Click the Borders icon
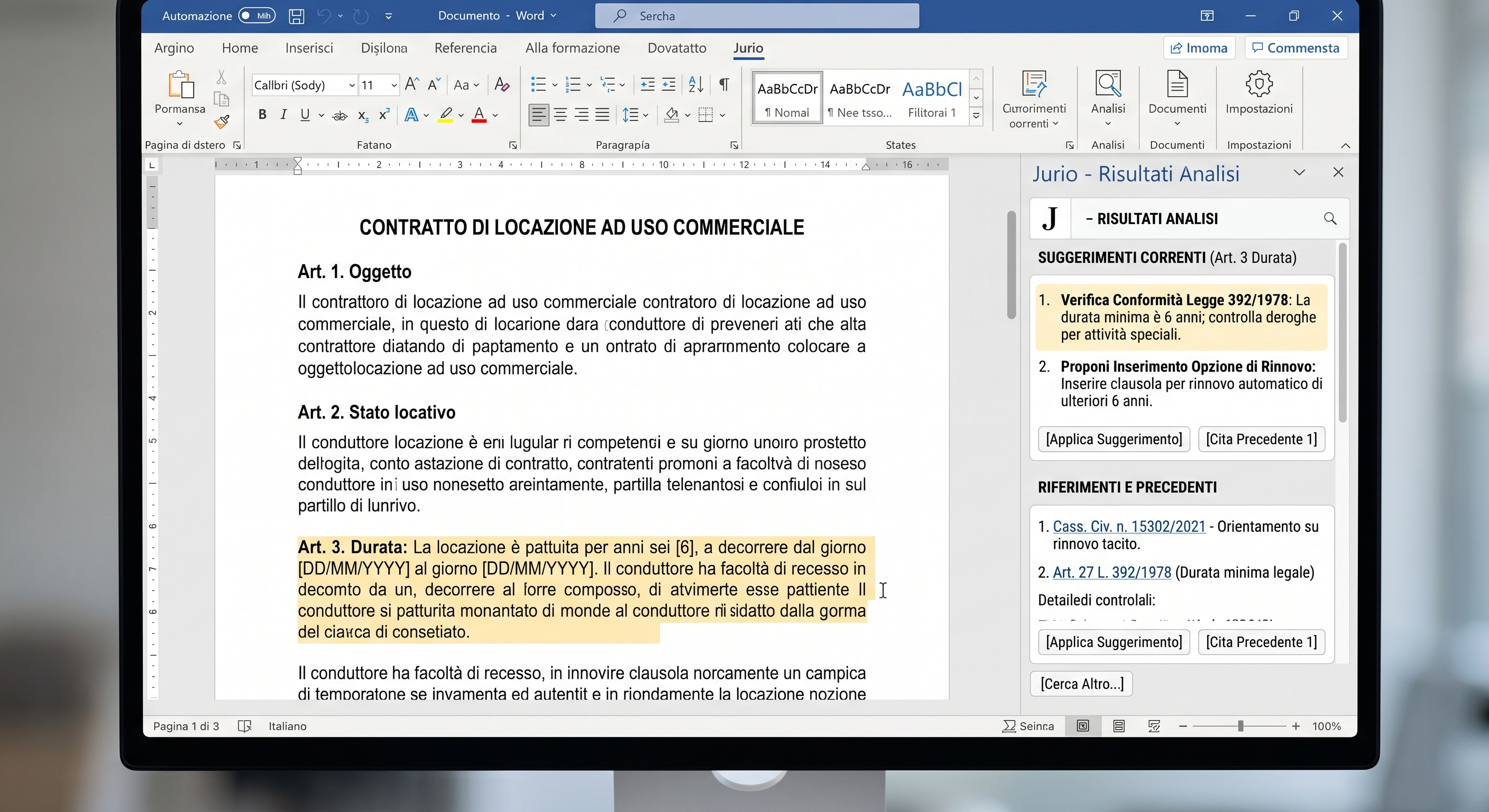1489x812 pixels. (705, 114)
